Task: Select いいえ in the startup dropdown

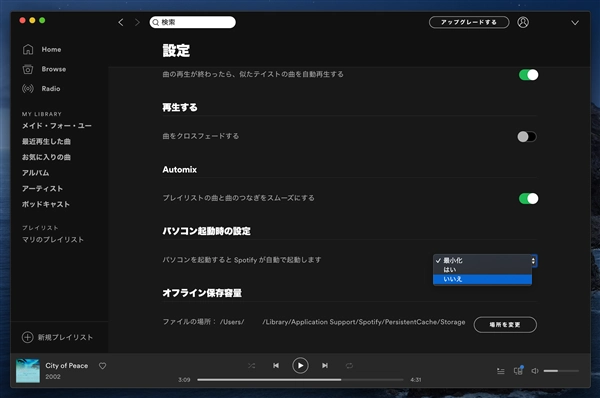Action: (482, 279)
